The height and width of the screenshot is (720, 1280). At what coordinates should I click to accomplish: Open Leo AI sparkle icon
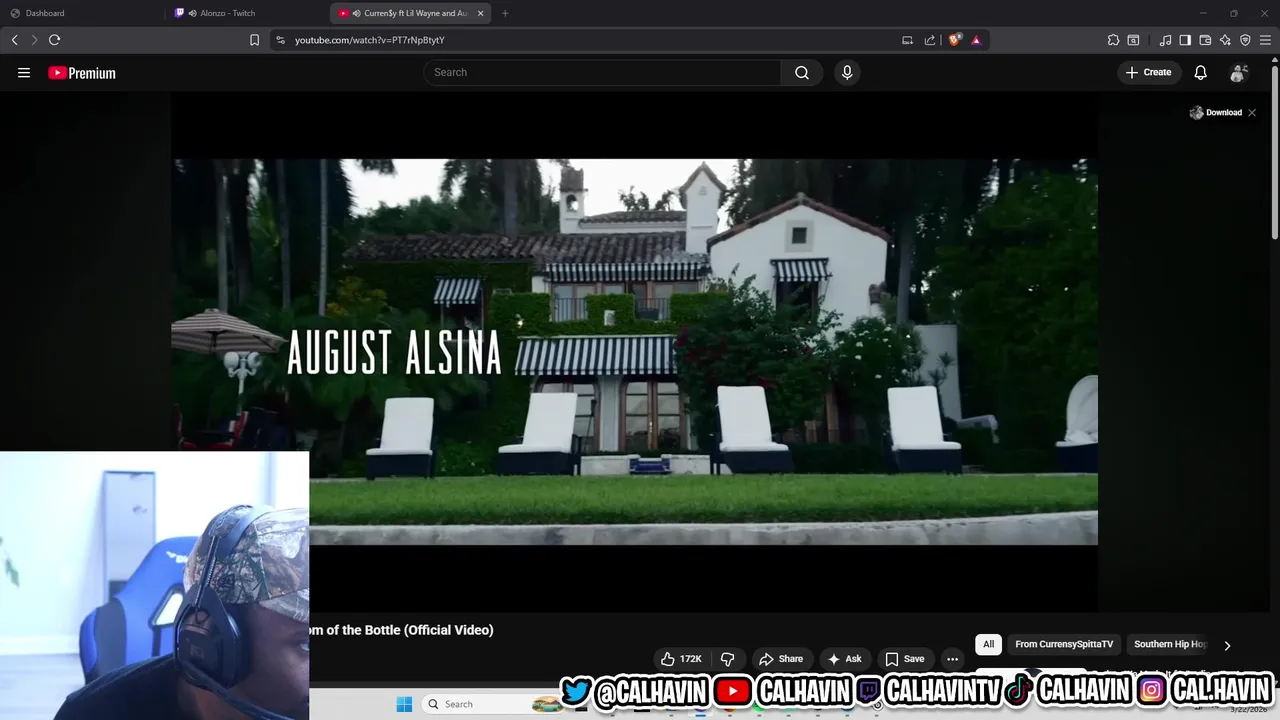click(1225, 40)
